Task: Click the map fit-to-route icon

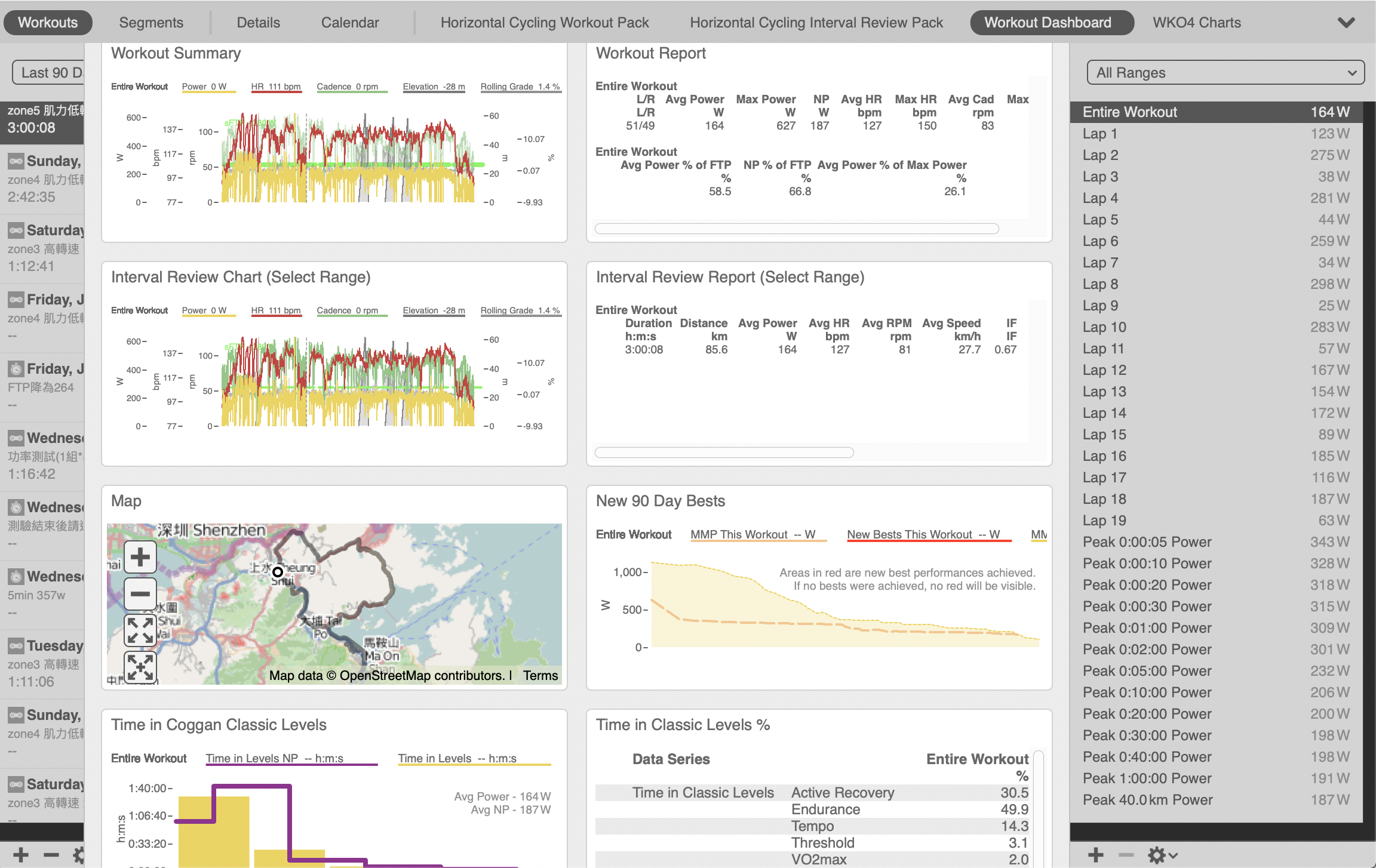Action: pyautogui.click(x=140, y=667)
